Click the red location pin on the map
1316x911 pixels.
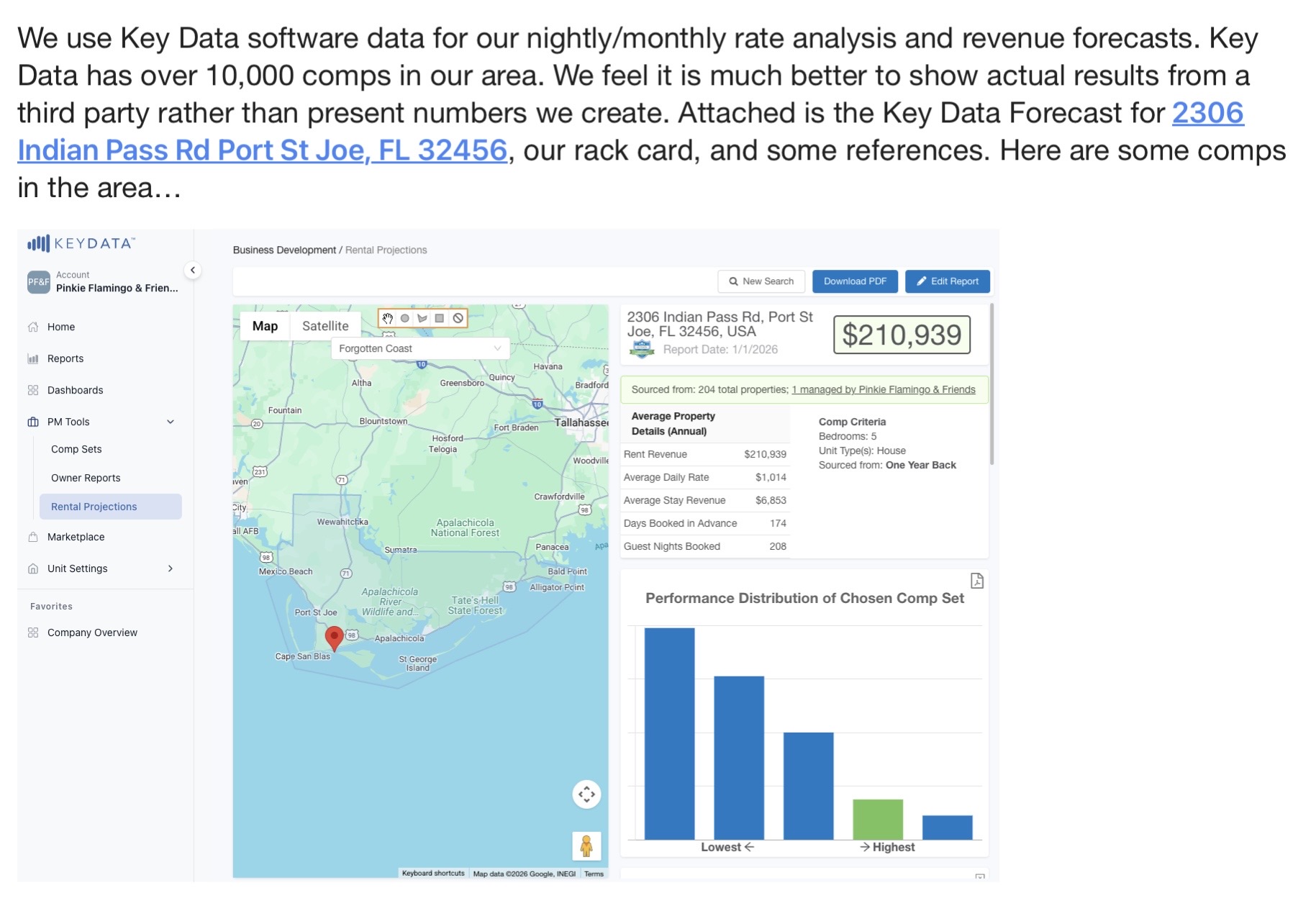(x=334, y=637)
